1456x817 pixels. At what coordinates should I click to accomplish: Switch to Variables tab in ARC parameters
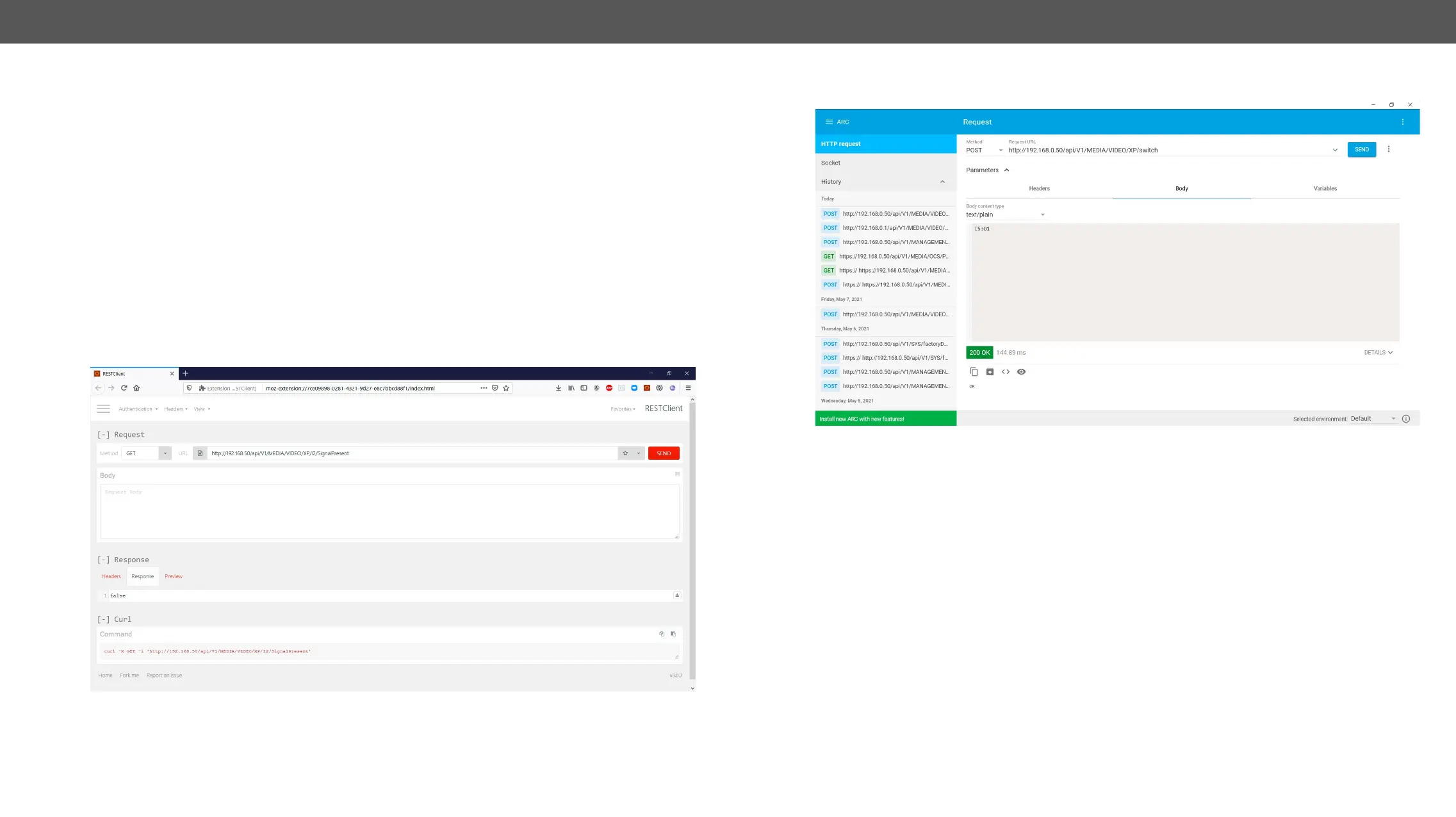[x=1325, y=189]
